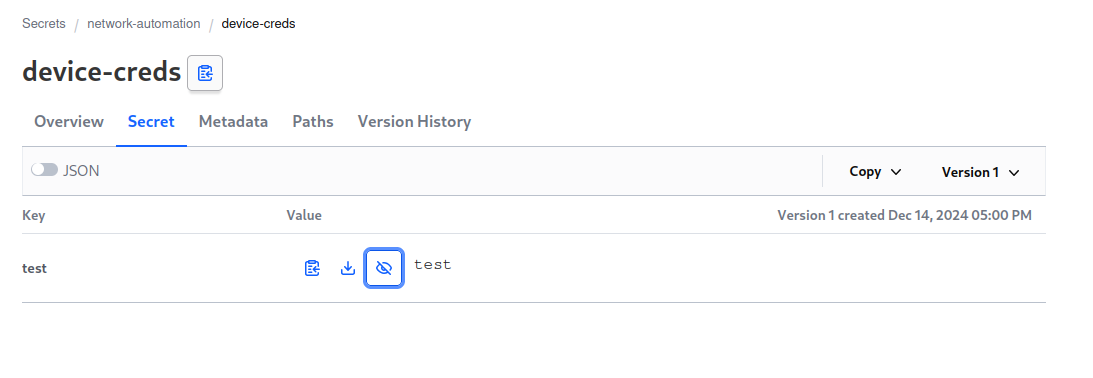The image size is (1093, 378).
Task: Switch to the Overview tab
Action: [69, 121]
